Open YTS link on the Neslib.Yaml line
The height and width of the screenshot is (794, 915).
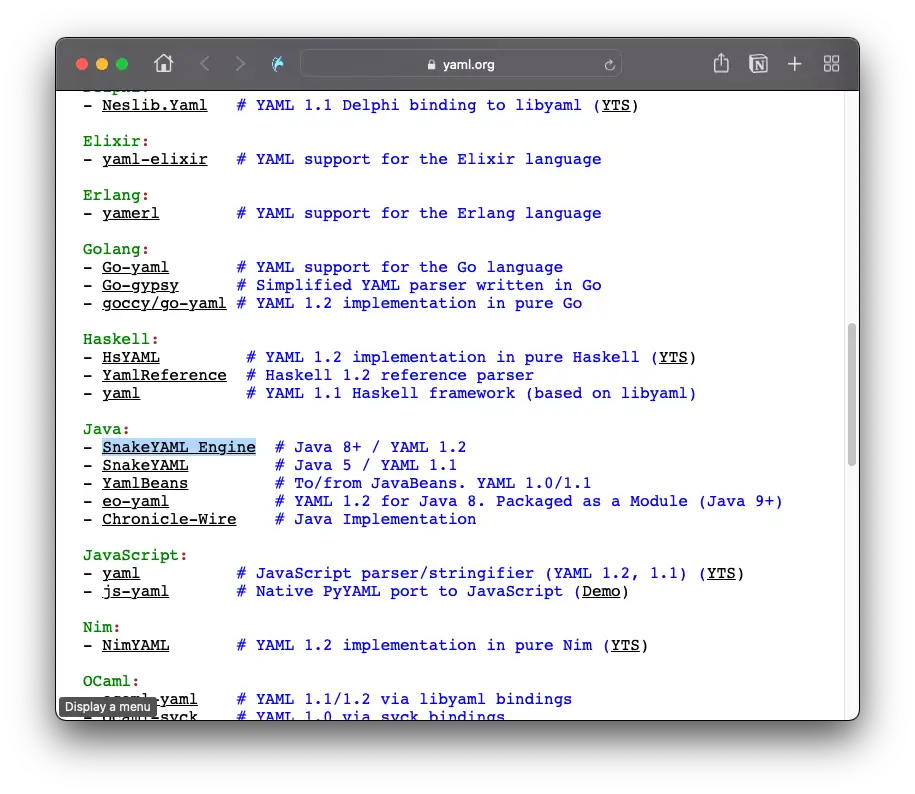click(x=616, y=105)
